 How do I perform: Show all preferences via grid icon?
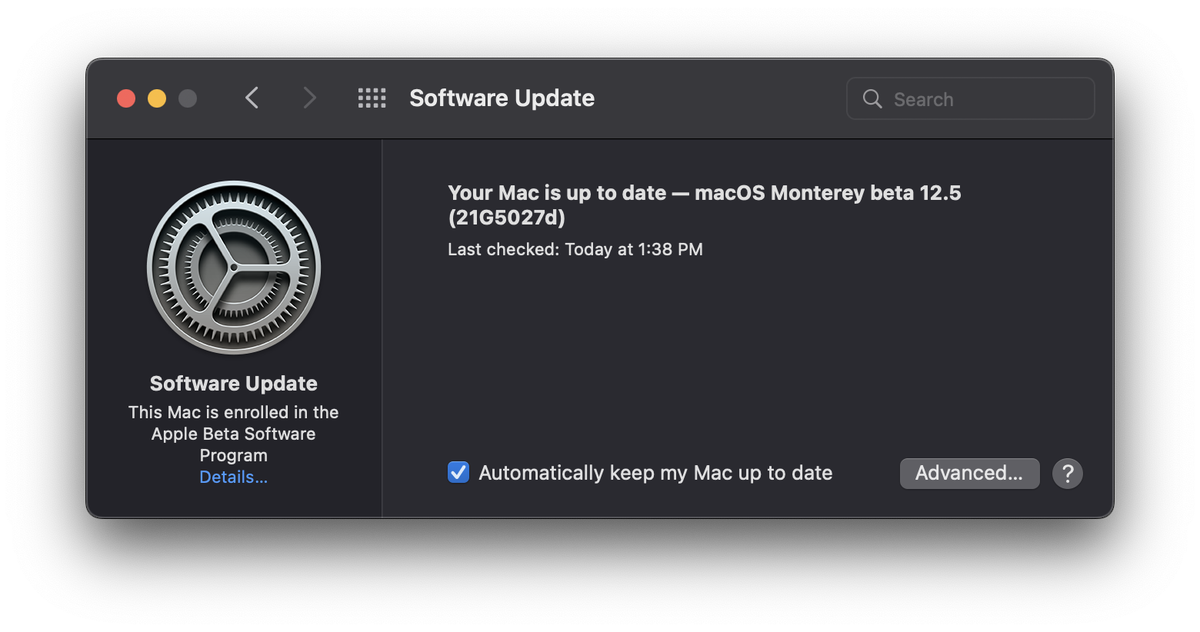[372, 98]
